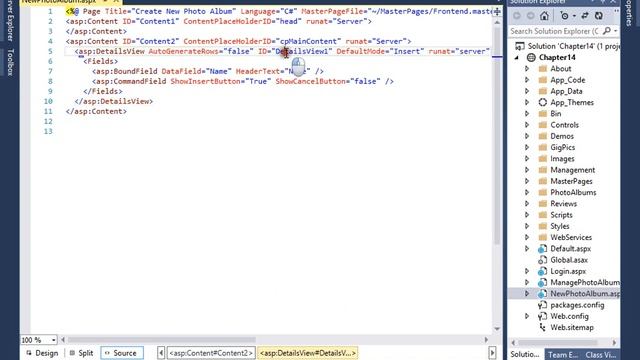Click the Pending Changes Filter clock icon

[x=564, y=16]
